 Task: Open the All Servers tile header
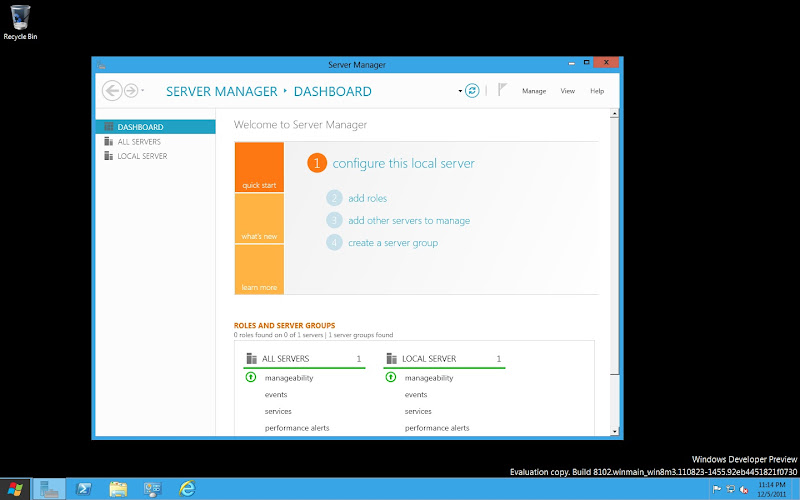click(304, 359)
